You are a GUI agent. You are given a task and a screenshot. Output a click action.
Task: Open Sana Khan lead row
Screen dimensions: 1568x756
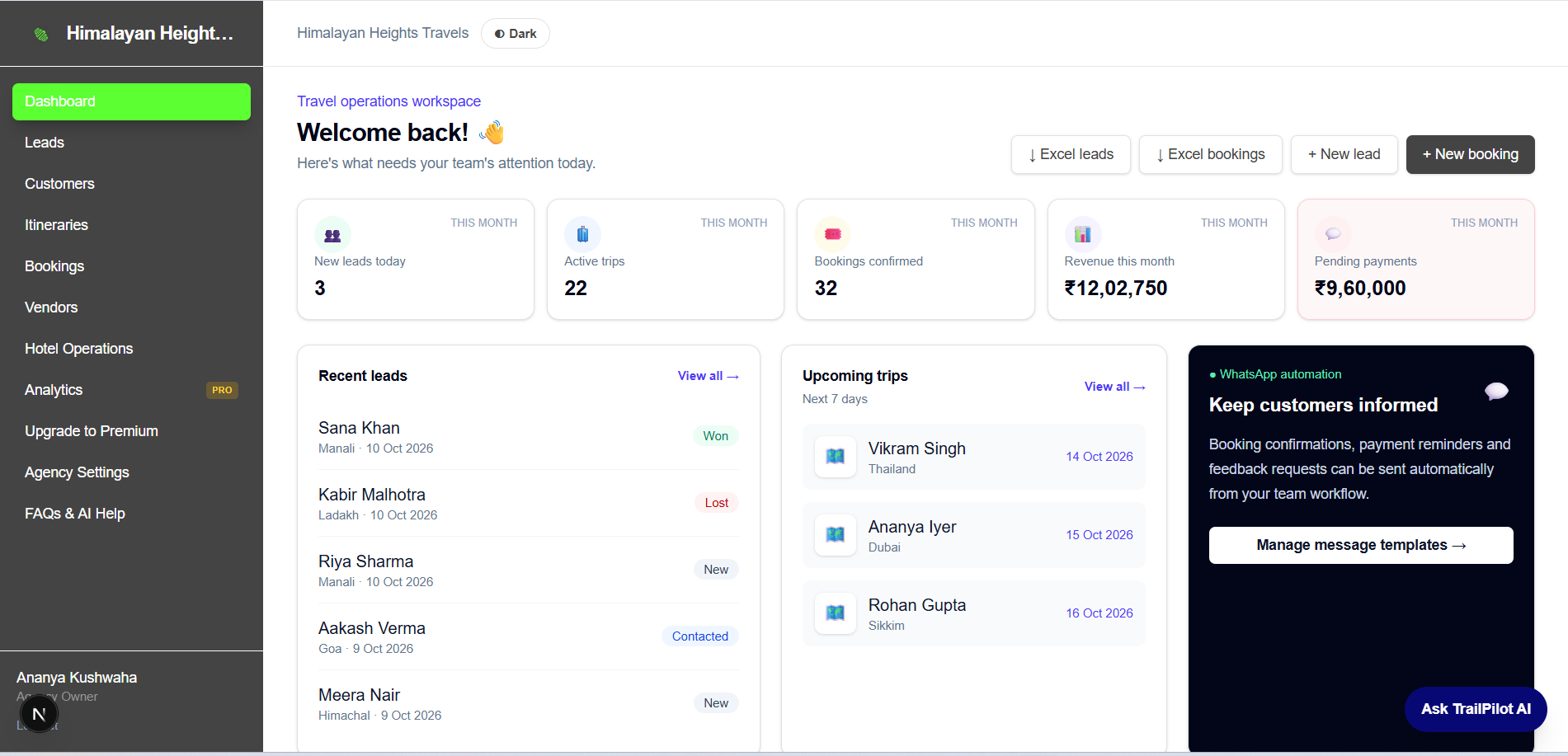pyautogui.click(x=528, y=437)
